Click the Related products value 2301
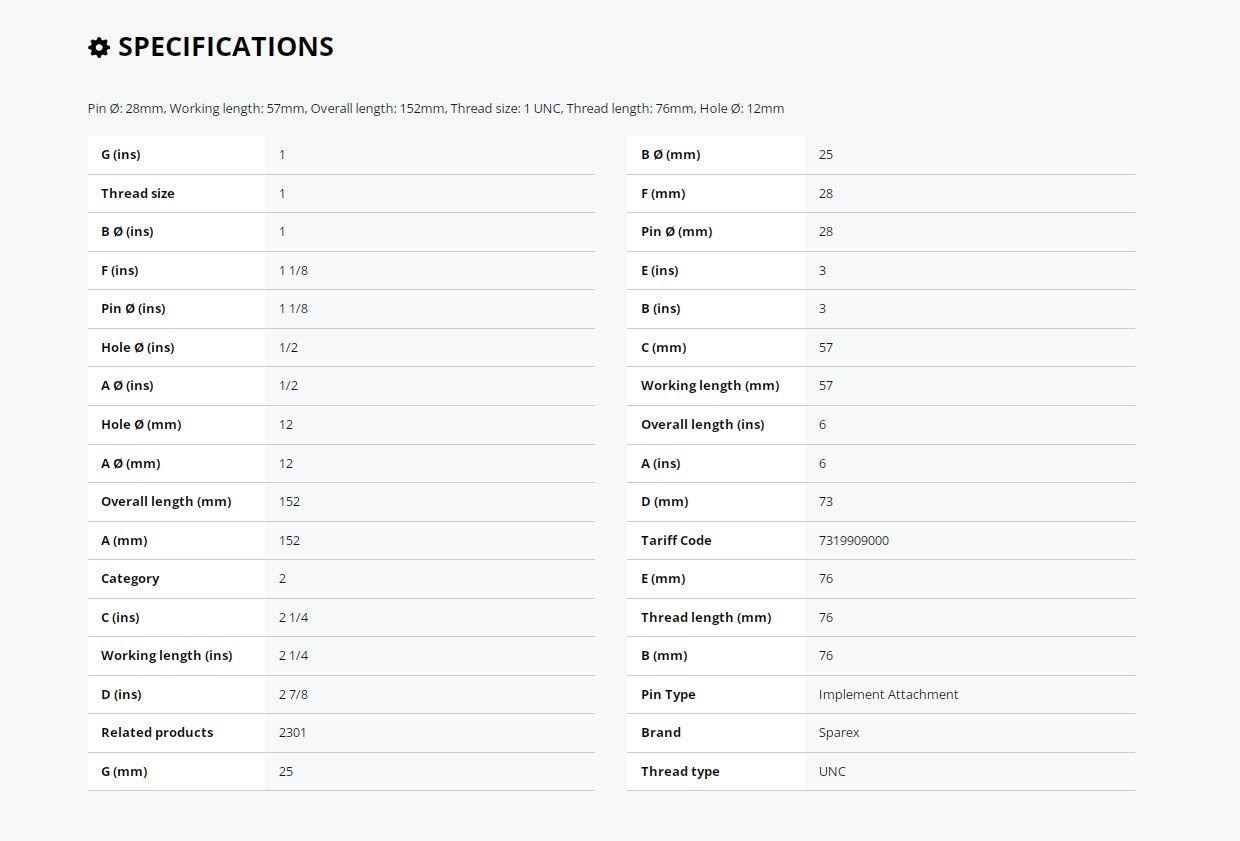This screenshot has width=1240, height=841. coord(293,732)
